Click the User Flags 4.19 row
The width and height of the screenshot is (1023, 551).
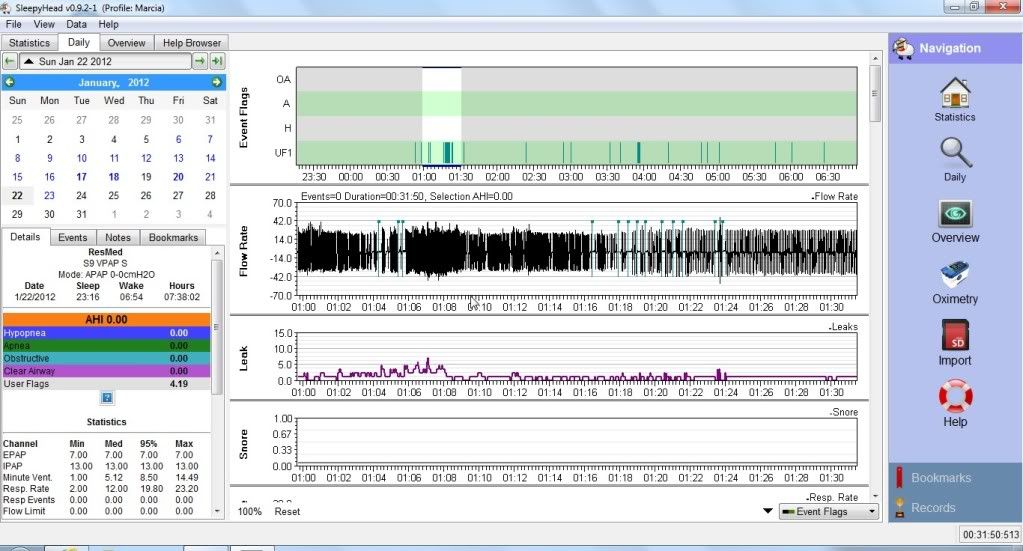click(106, 384)
